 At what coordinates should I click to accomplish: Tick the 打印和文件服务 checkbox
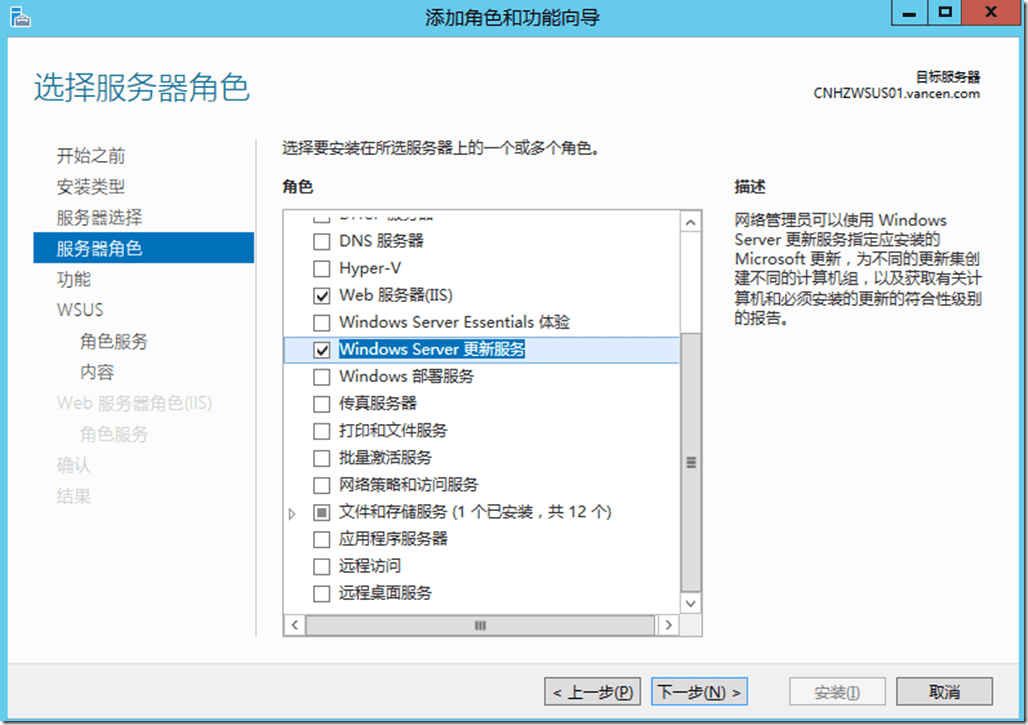pos(321,431)
